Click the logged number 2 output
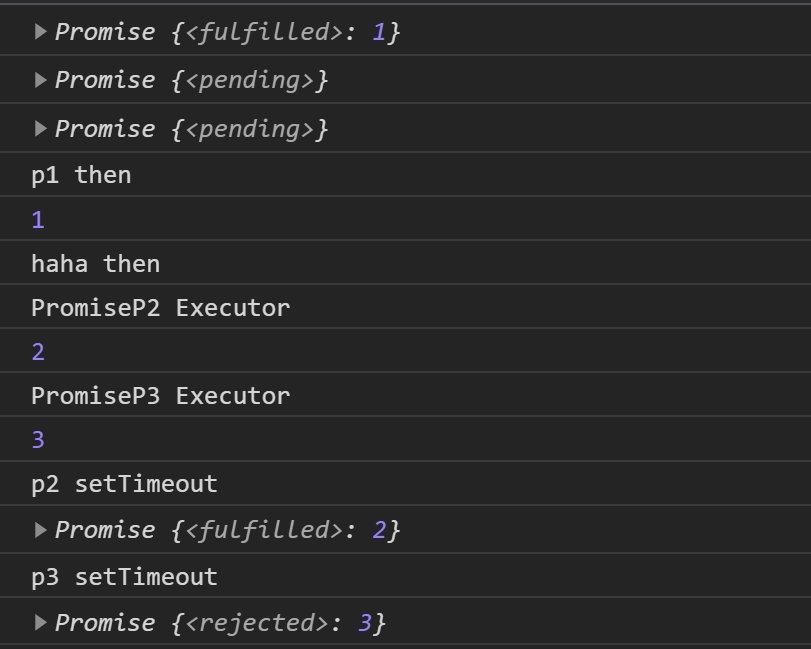 coord(38,352)
